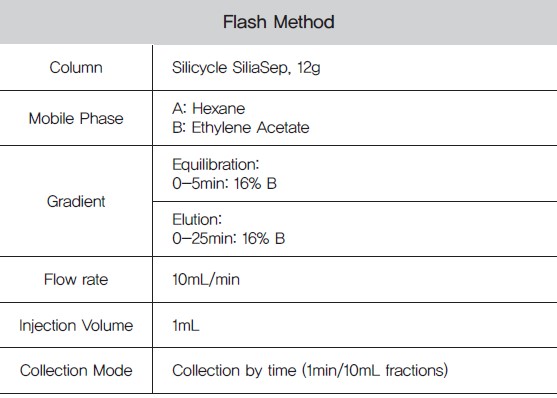The width and height of the screenshot is (557, 398).
Task: Click the word Method in the header
Action: (x=304, y=22)
